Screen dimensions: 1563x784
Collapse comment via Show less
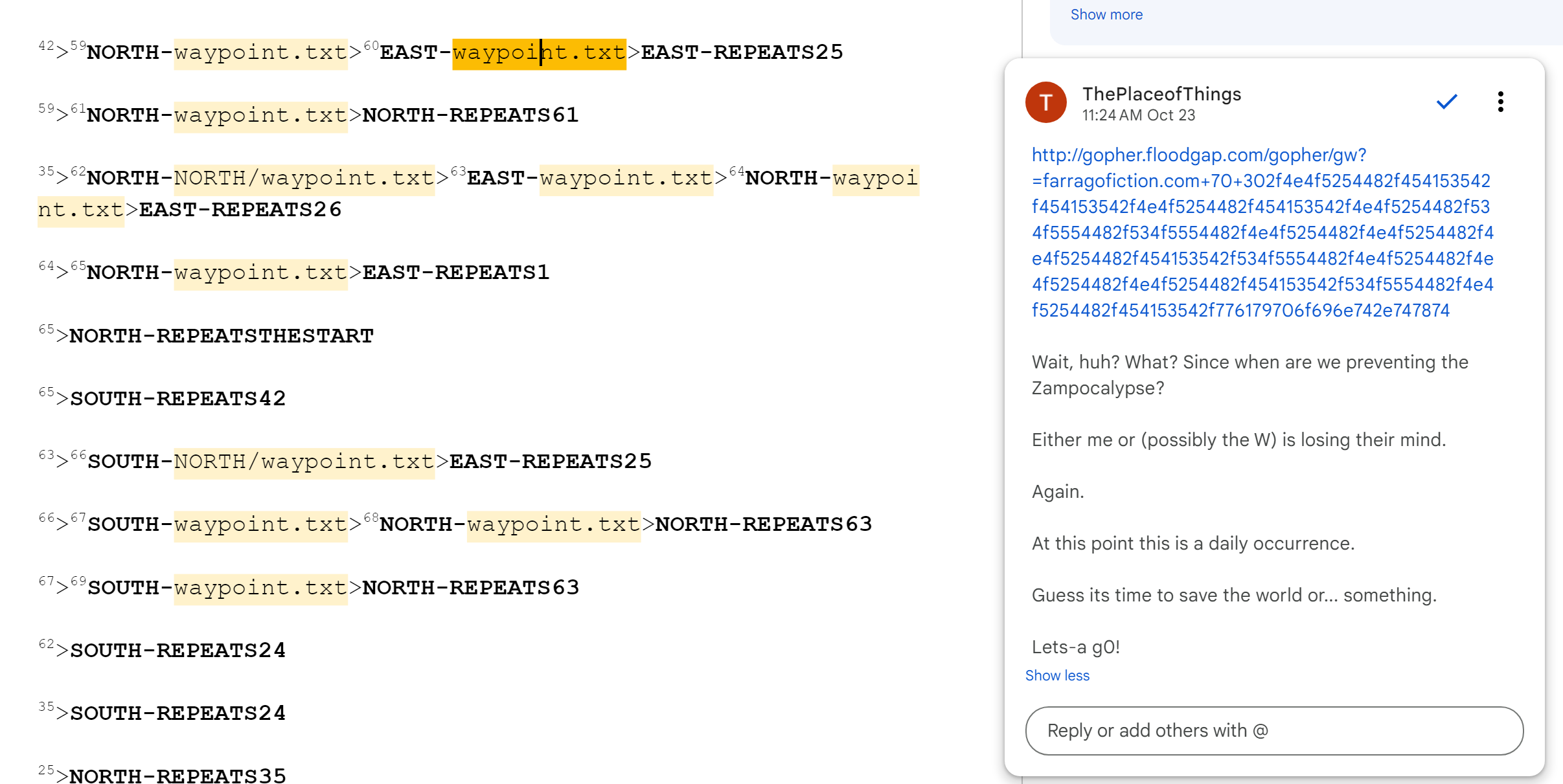click(x=1057, y=675)
